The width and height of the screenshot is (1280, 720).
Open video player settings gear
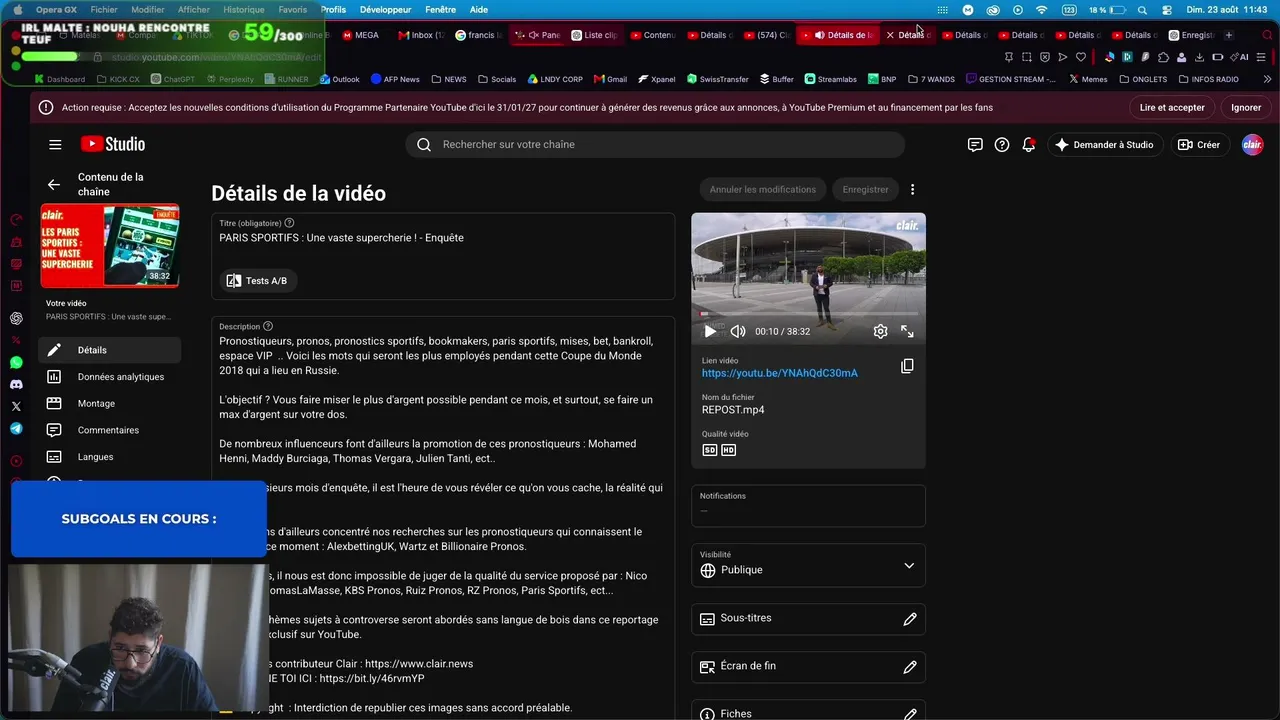tap(880, 331)
